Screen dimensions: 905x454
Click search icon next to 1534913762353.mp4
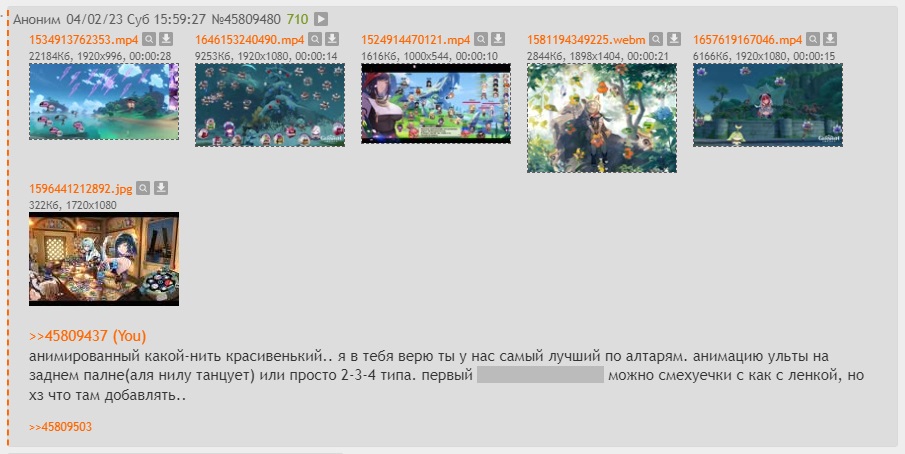[x=149, y=39]
